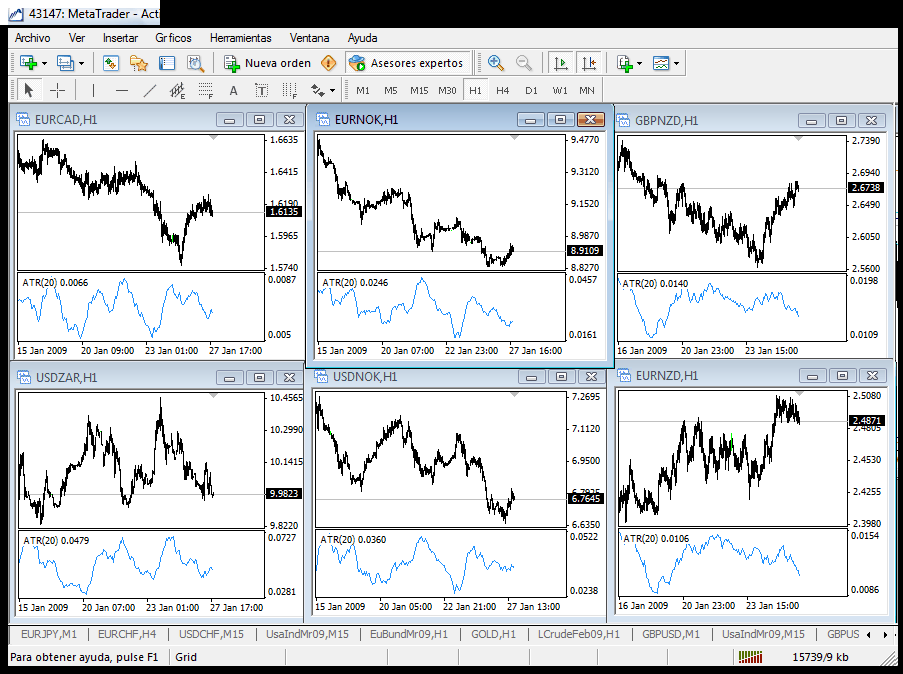Switch to EURJPY,M1 chart tab
The height and width of the screenshot is (674, 903).
pyautogui.click(x=49, y=634)
